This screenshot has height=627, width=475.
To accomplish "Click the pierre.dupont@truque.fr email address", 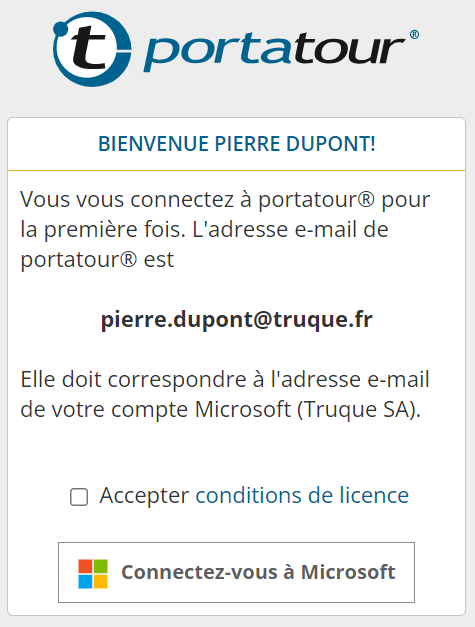I will pyautogui.click(x=237, y=320).
